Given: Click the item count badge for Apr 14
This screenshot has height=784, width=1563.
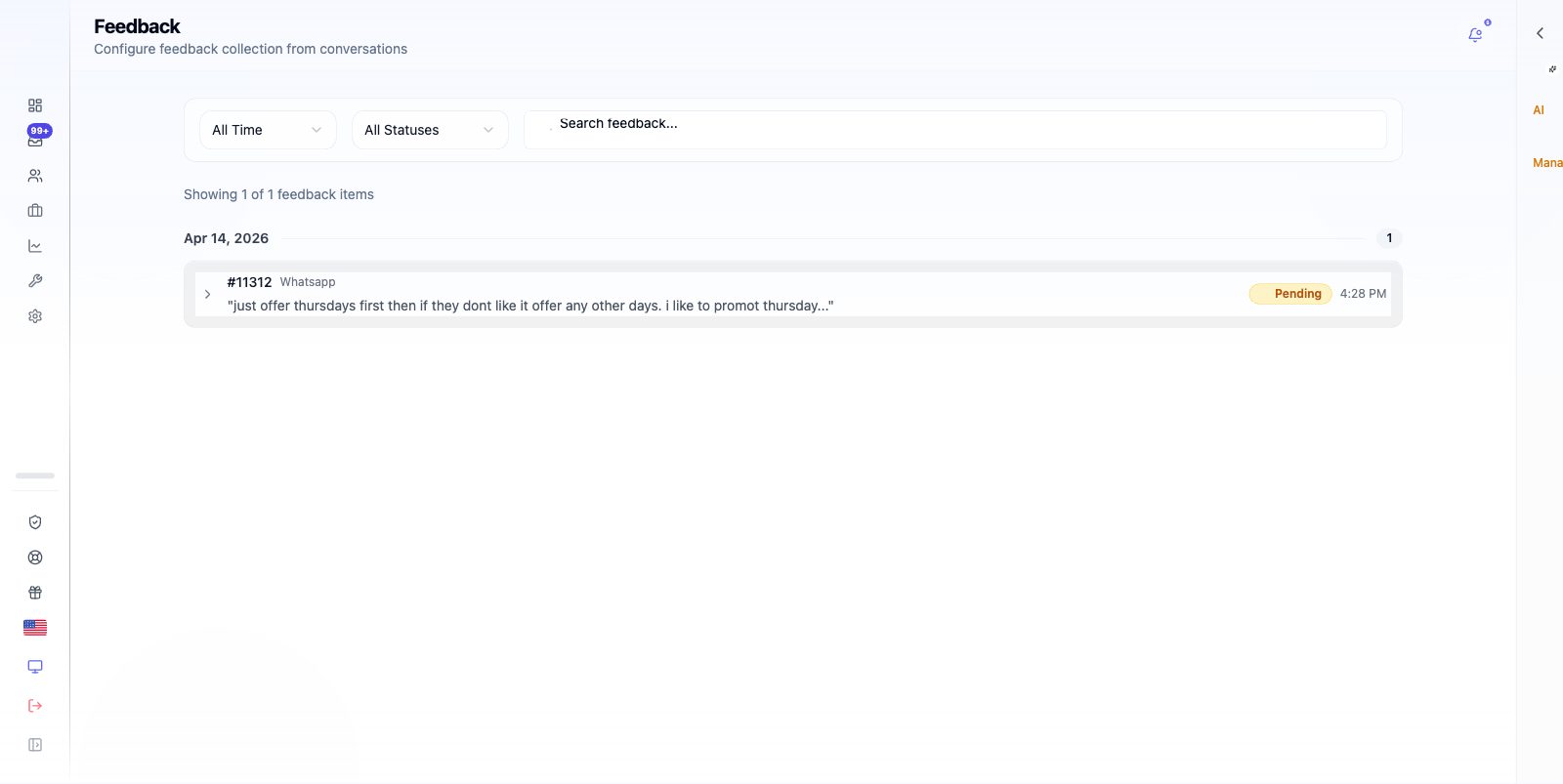Looking at the screenshot, I should 1389,238.
